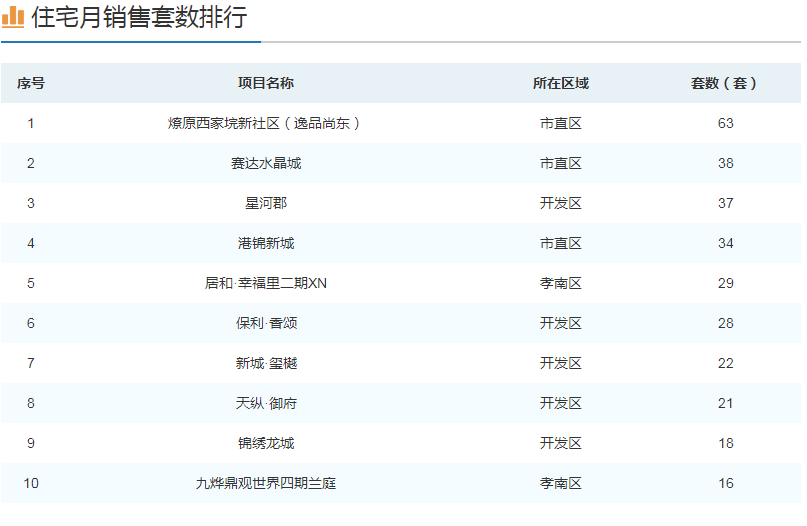Click 孝南区 in the row ranked 5
The image size is (807, 526).
[560, 283]
